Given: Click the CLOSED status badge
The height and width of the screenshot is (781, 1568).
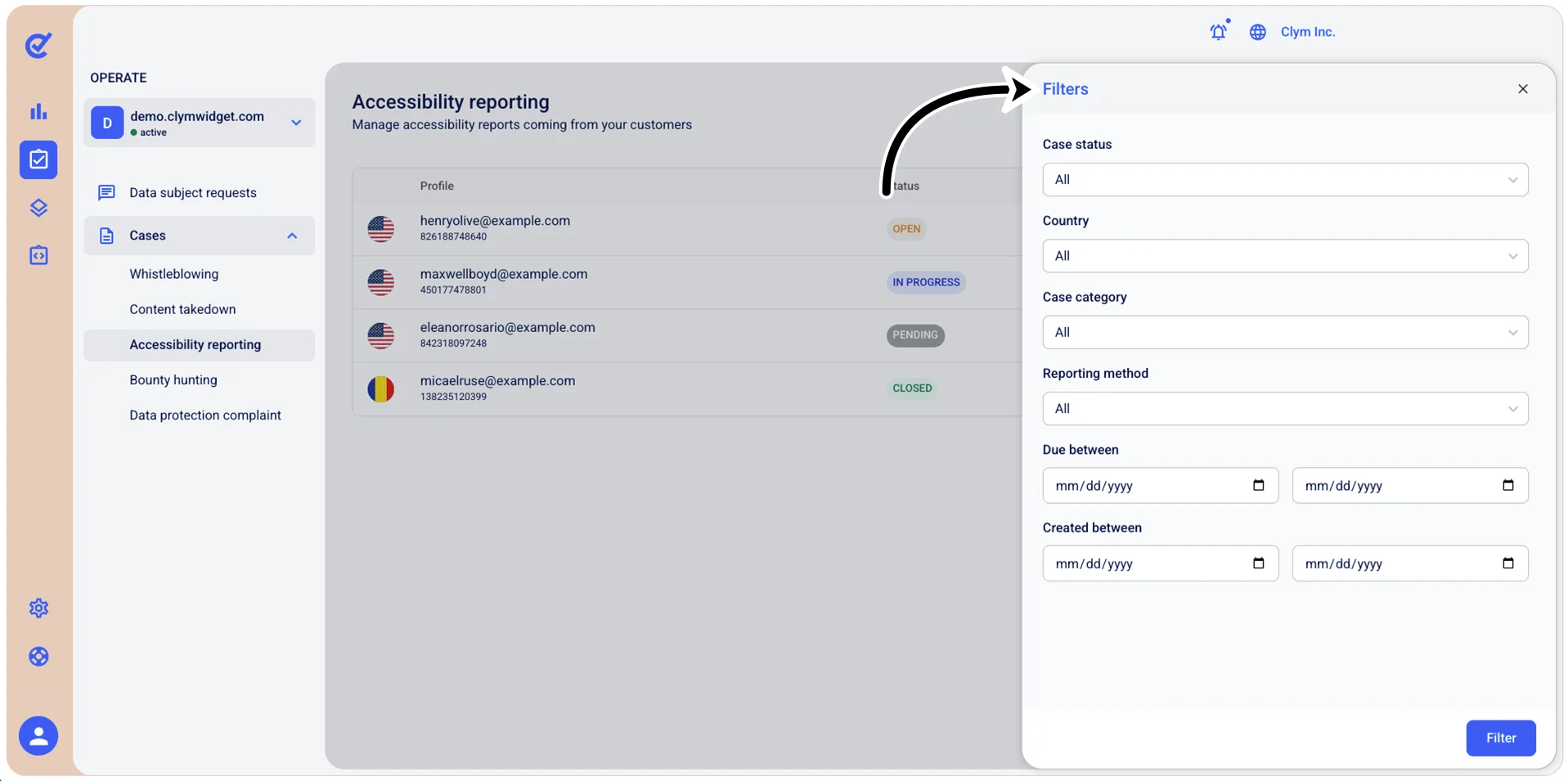Looking at the screenshot, I should click(912, 388).
